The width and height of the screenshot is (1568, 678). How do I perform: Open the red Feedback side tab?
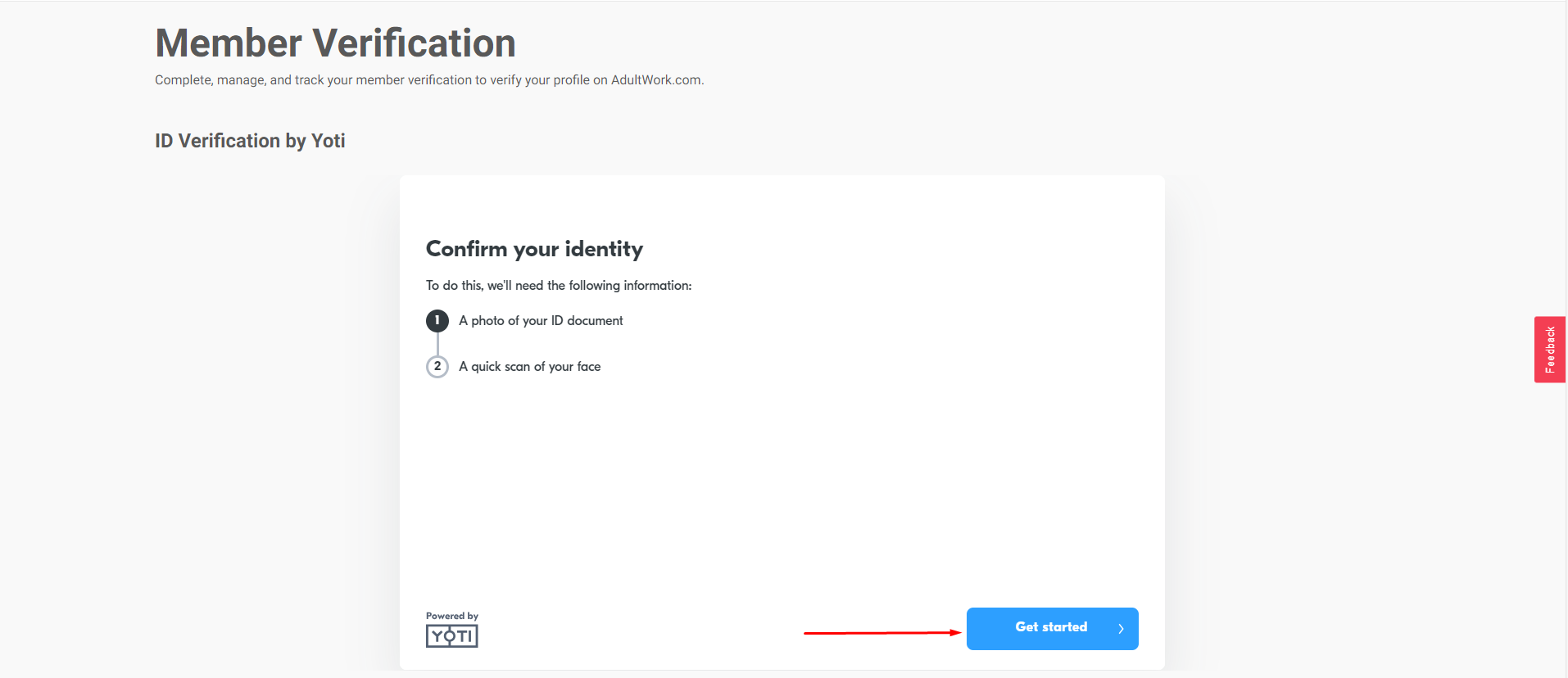pos(1550,350)
